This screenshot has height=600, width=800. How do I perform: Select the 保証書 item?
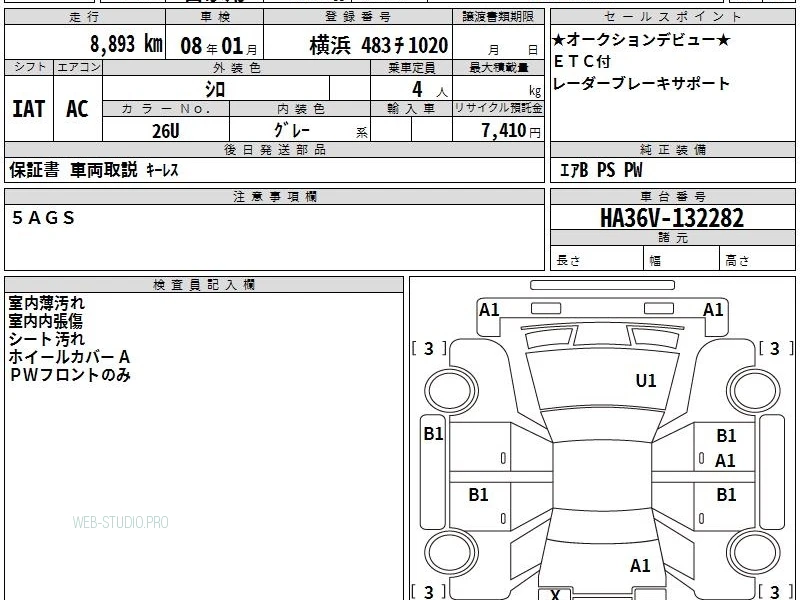coord(34,170)
